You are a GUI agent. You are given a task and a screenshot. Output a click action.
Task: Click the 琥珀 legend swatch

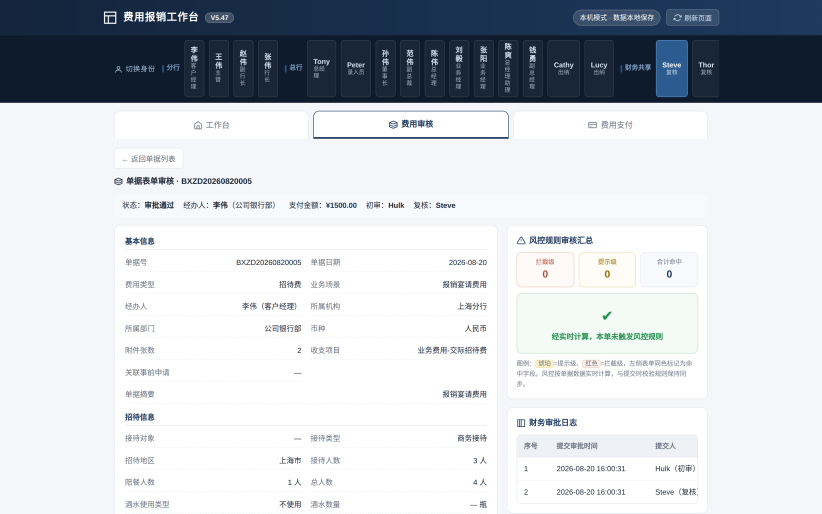[544, 363]
